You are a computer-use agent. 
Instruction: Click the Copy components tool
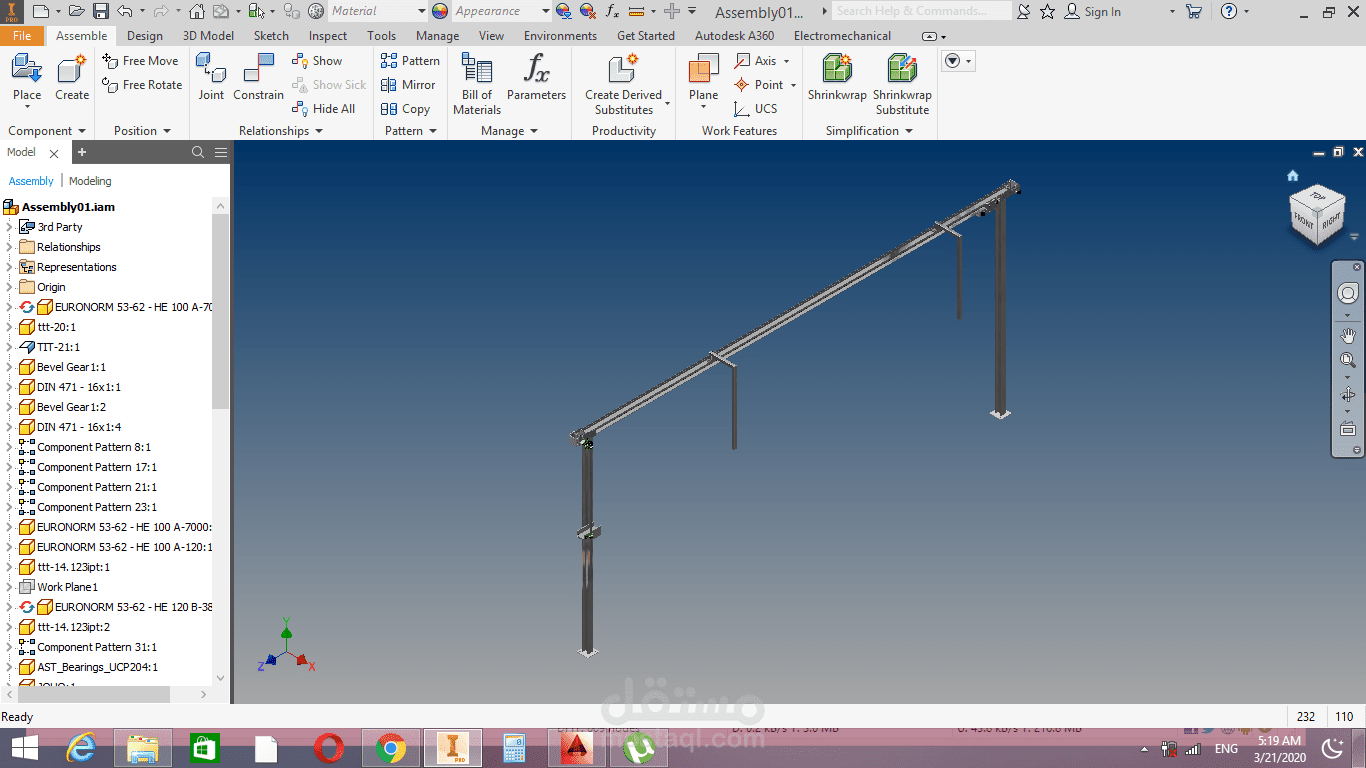406,109
